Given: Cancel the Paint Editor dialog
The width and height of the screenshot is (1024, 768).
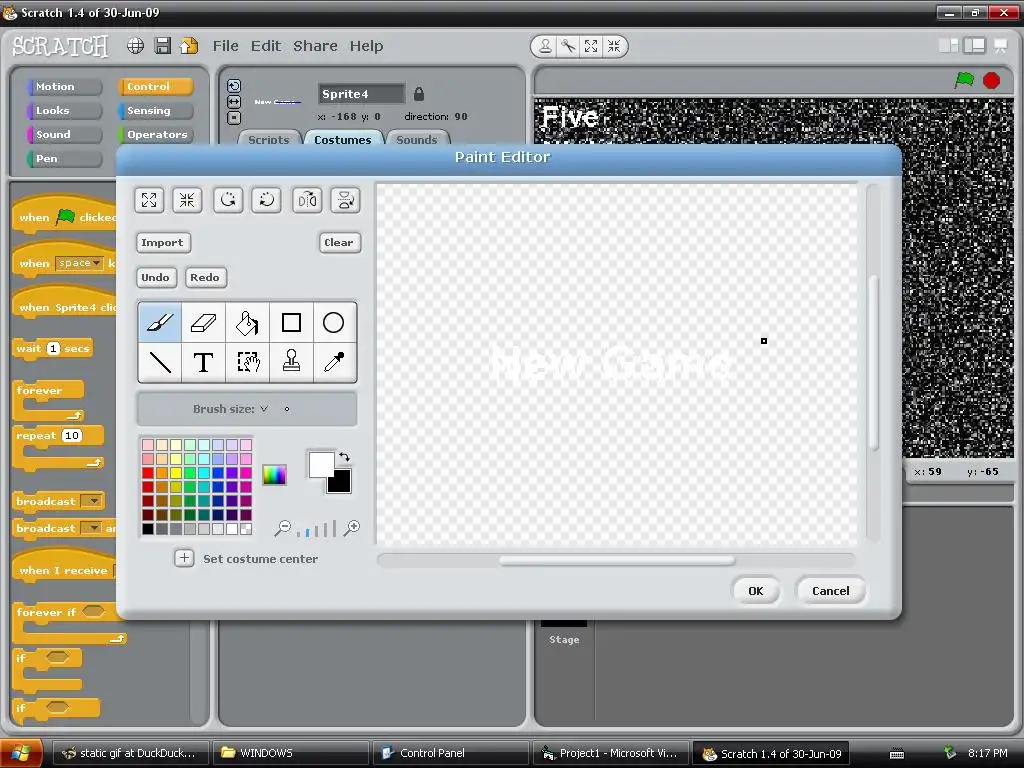Looking at the screenshot, I should [831, 590].
